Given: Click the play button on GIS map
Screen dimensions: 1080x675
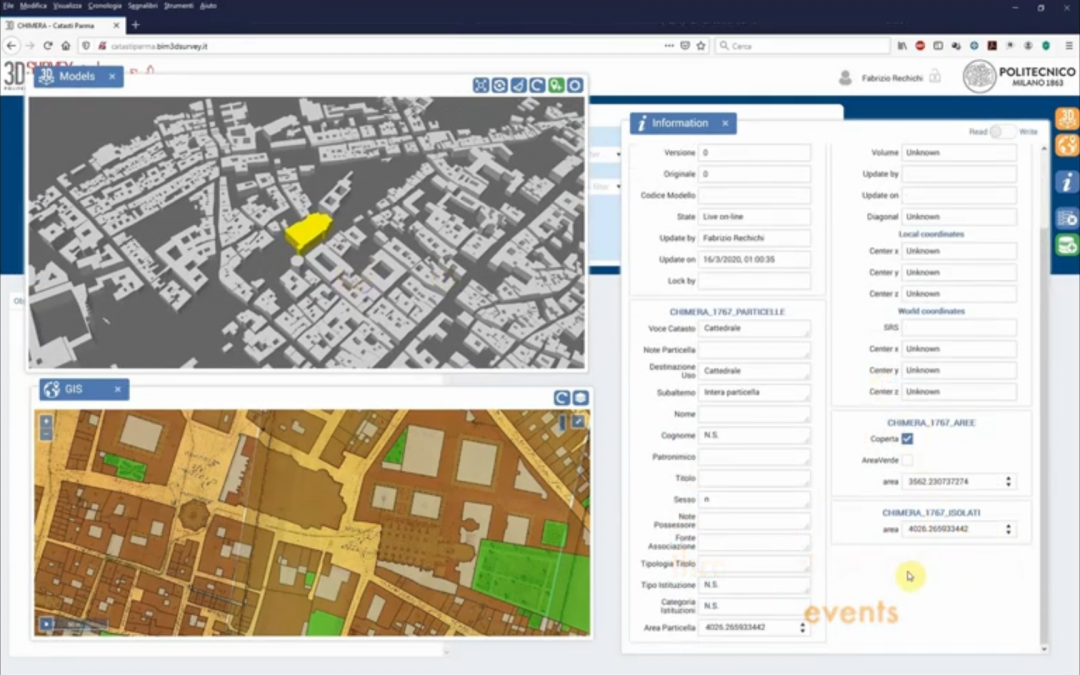Looking at the screenshot, I should [x=46, y=625].
